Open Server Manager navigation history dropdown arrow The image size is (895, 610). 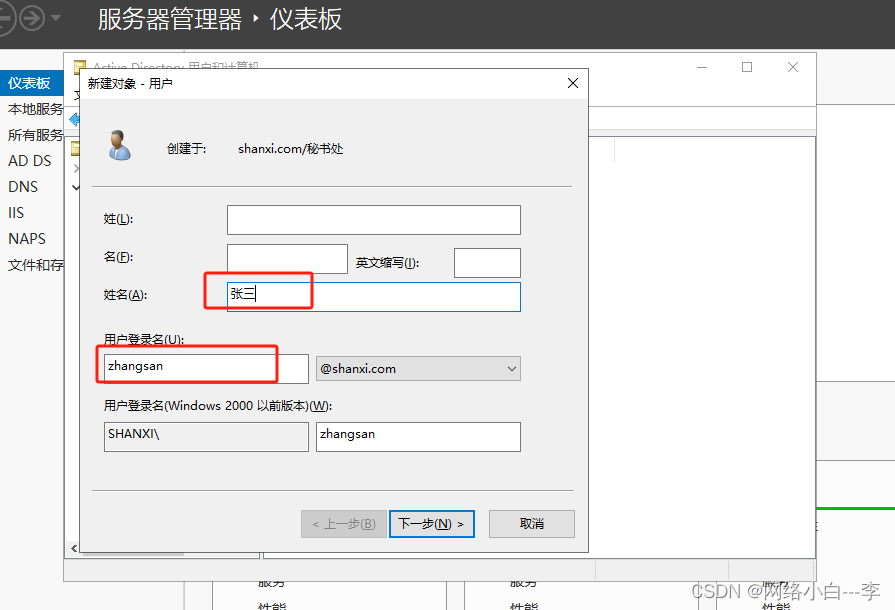pyautogui.click(x=56, y=18)
